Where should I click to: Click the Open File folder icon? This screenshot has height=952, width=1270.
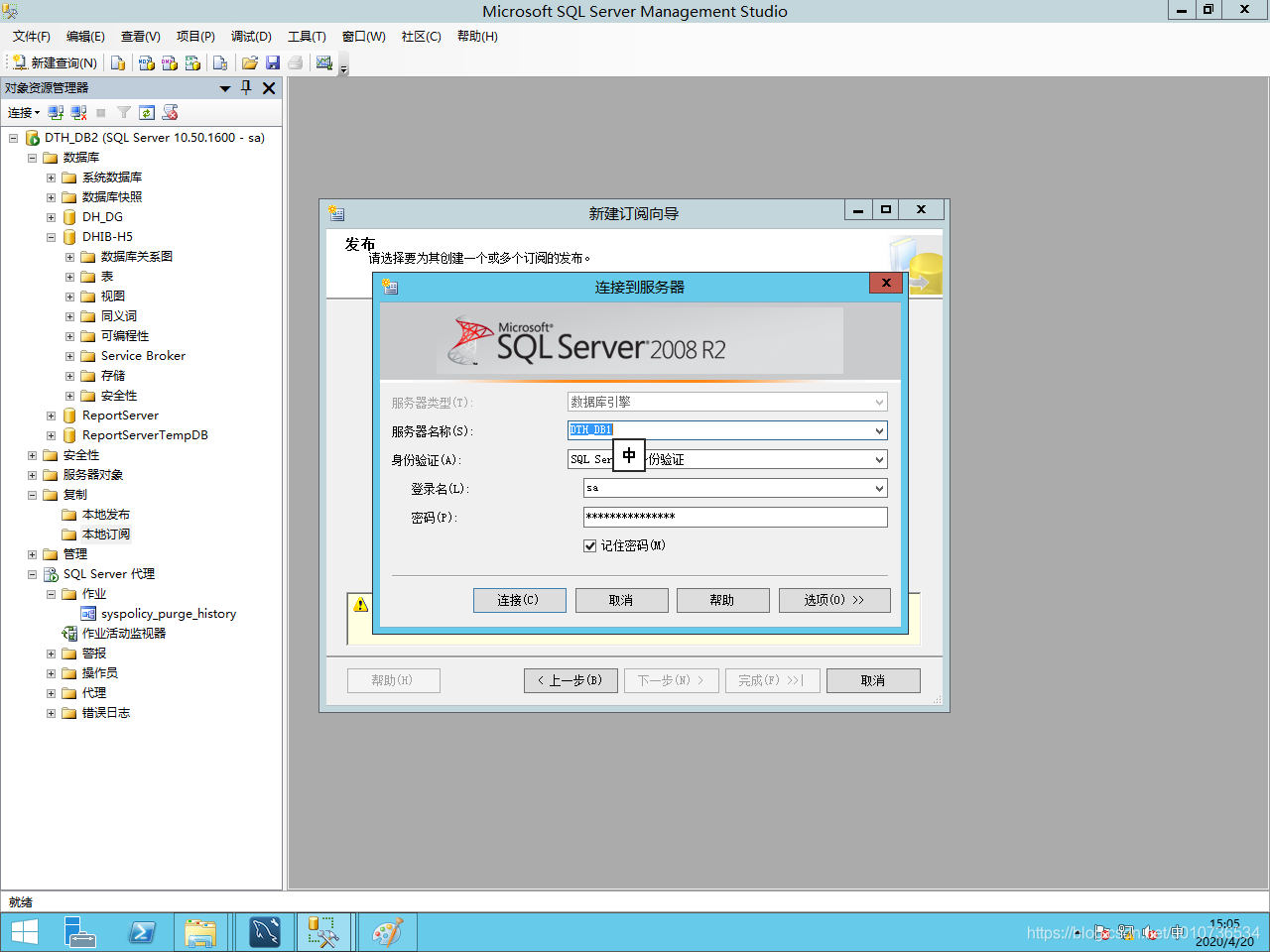pyautogui.click(x=250, y=62)
